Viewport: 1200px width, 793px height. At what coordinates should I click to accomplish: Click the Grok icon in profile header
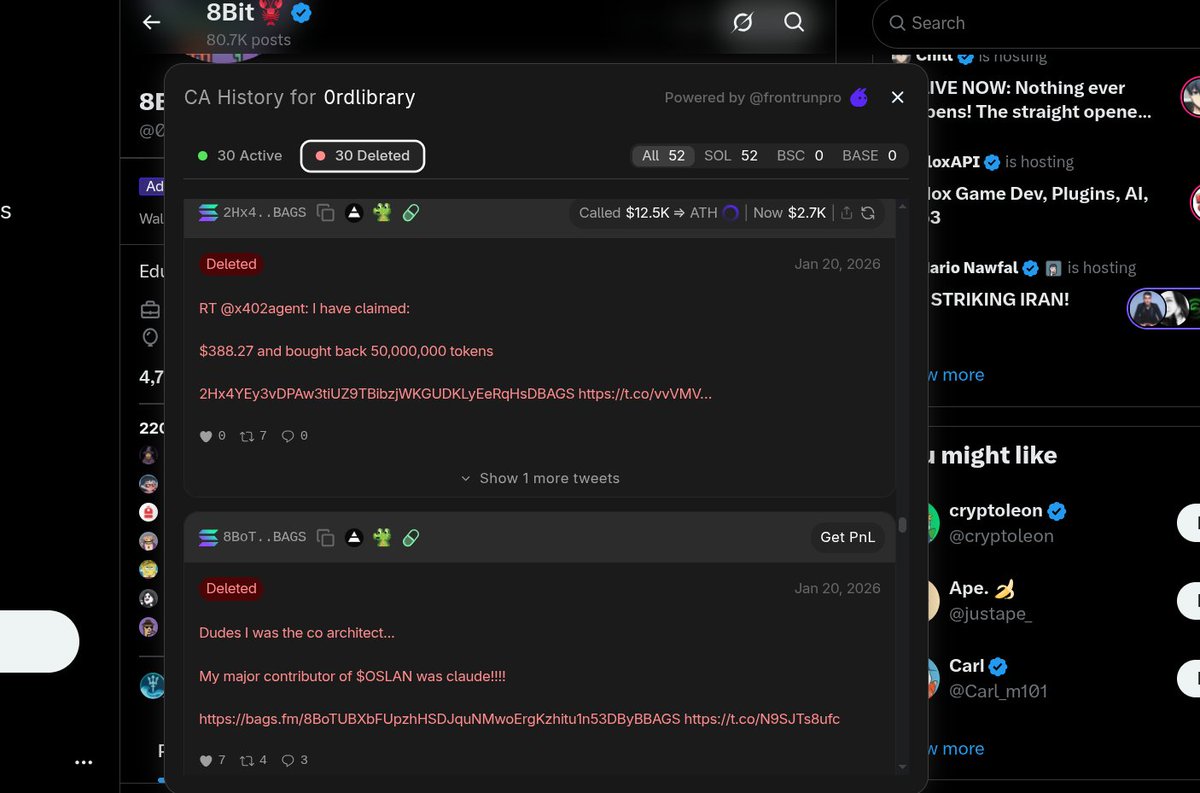[742, 22]
